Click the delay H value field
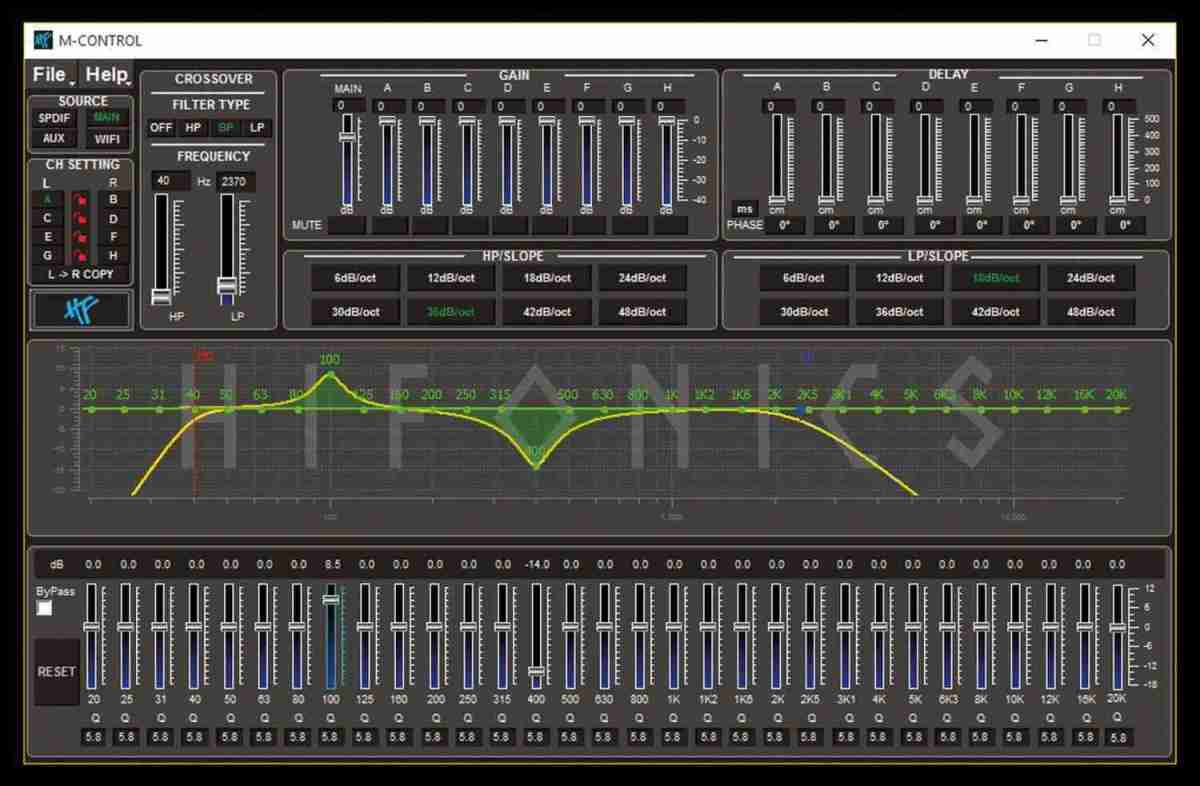 (1117, 106)
